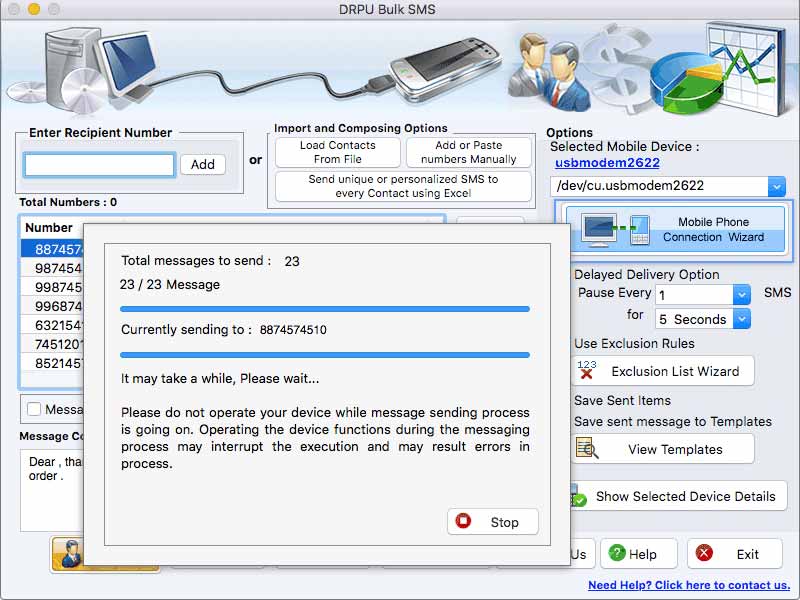Click the sending progress bar in the dialog
800x600 pixels.
[324, 307]
